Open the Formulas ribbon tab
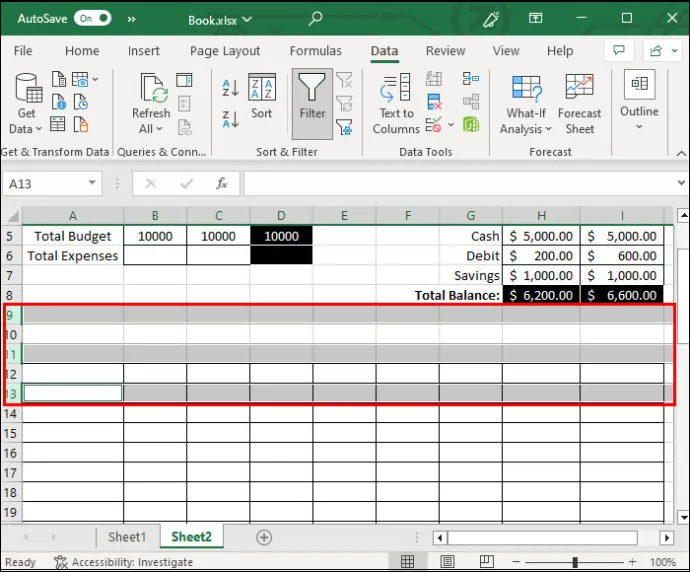This screenshot has height=572, width=690. click(x=316, y=51)
